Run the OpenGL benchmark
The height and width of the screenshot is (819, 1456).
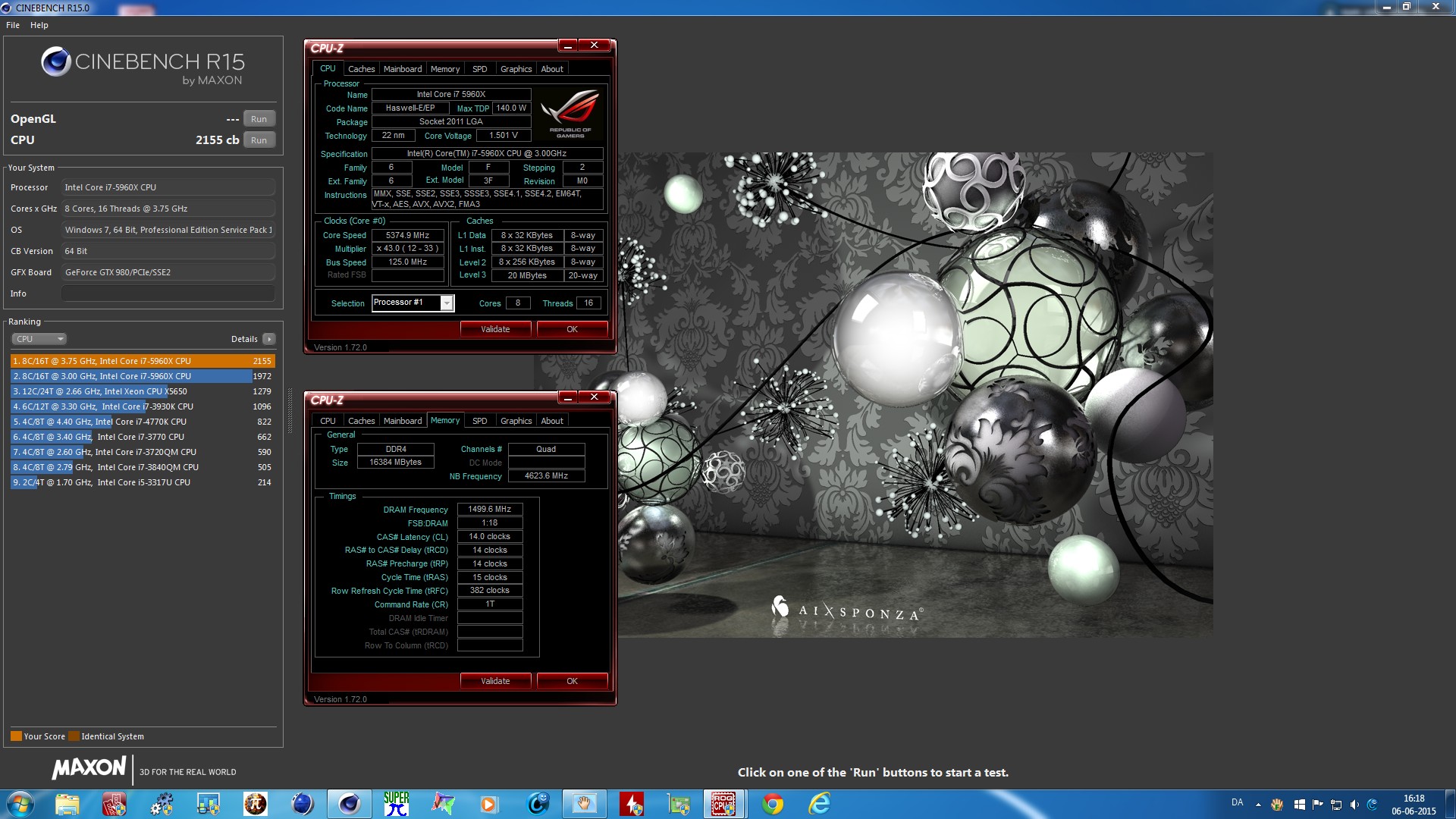(259, 119)
